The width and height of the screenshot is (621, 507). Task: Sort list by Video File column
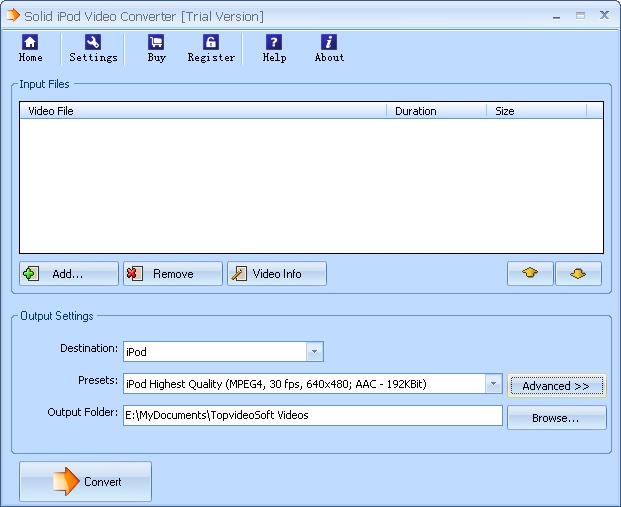click(202, 111)
